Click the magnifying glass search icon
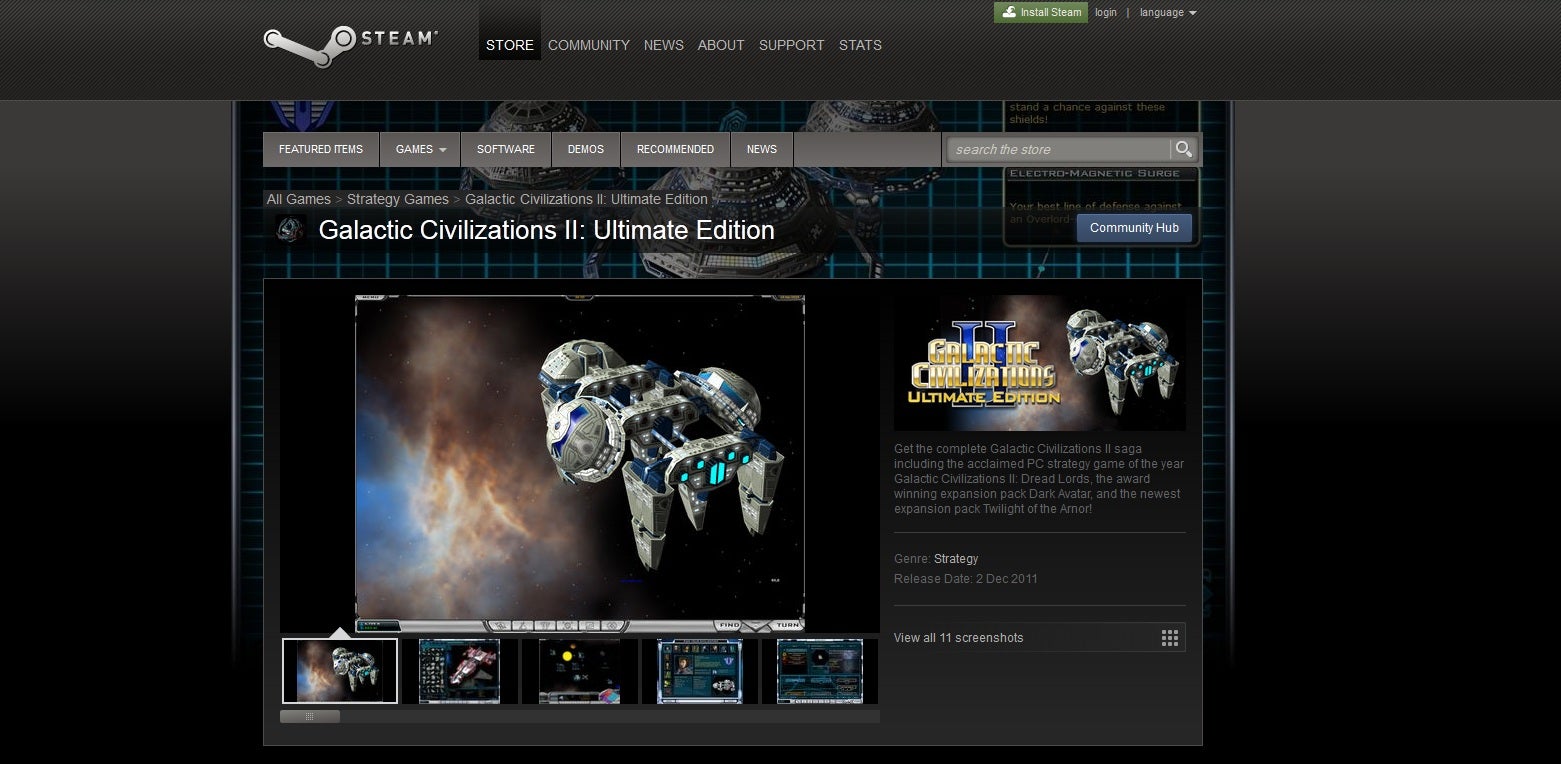1561x764 pixels. coord(1184,149)
